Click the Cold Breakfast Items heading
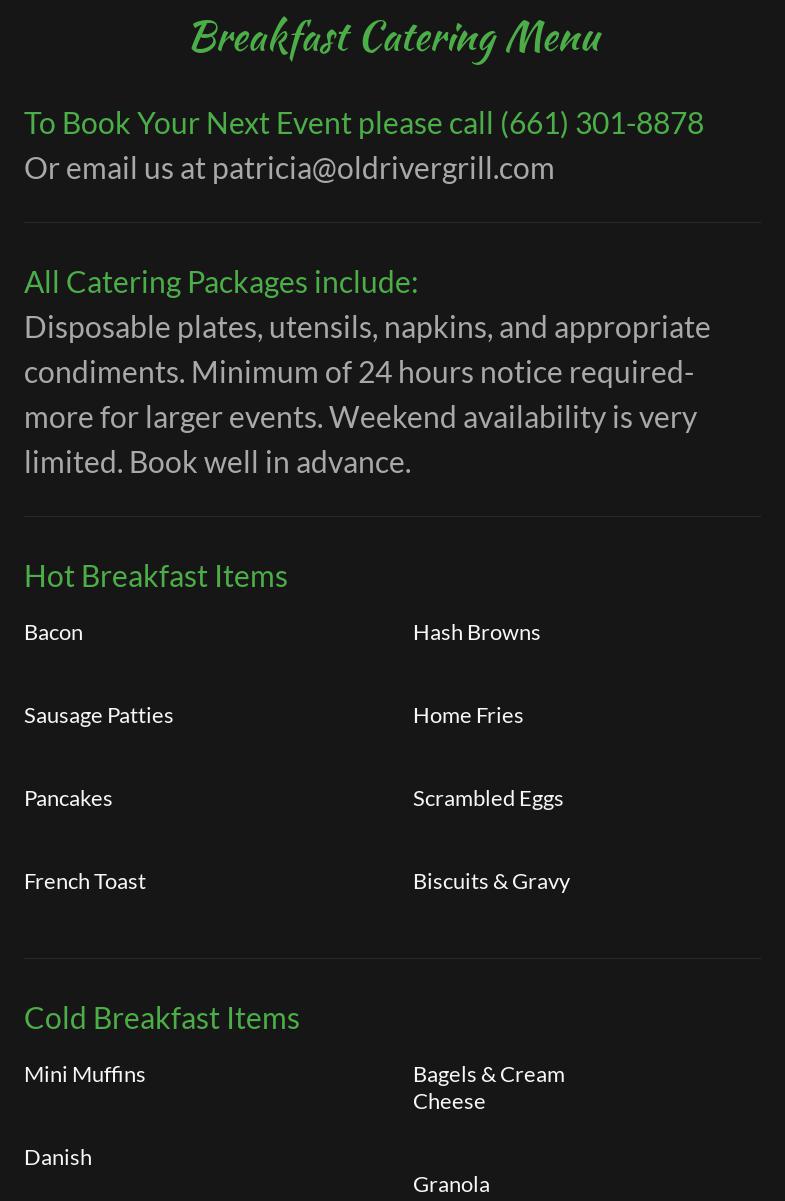Screen dimensions: 785x1201 162,1018
